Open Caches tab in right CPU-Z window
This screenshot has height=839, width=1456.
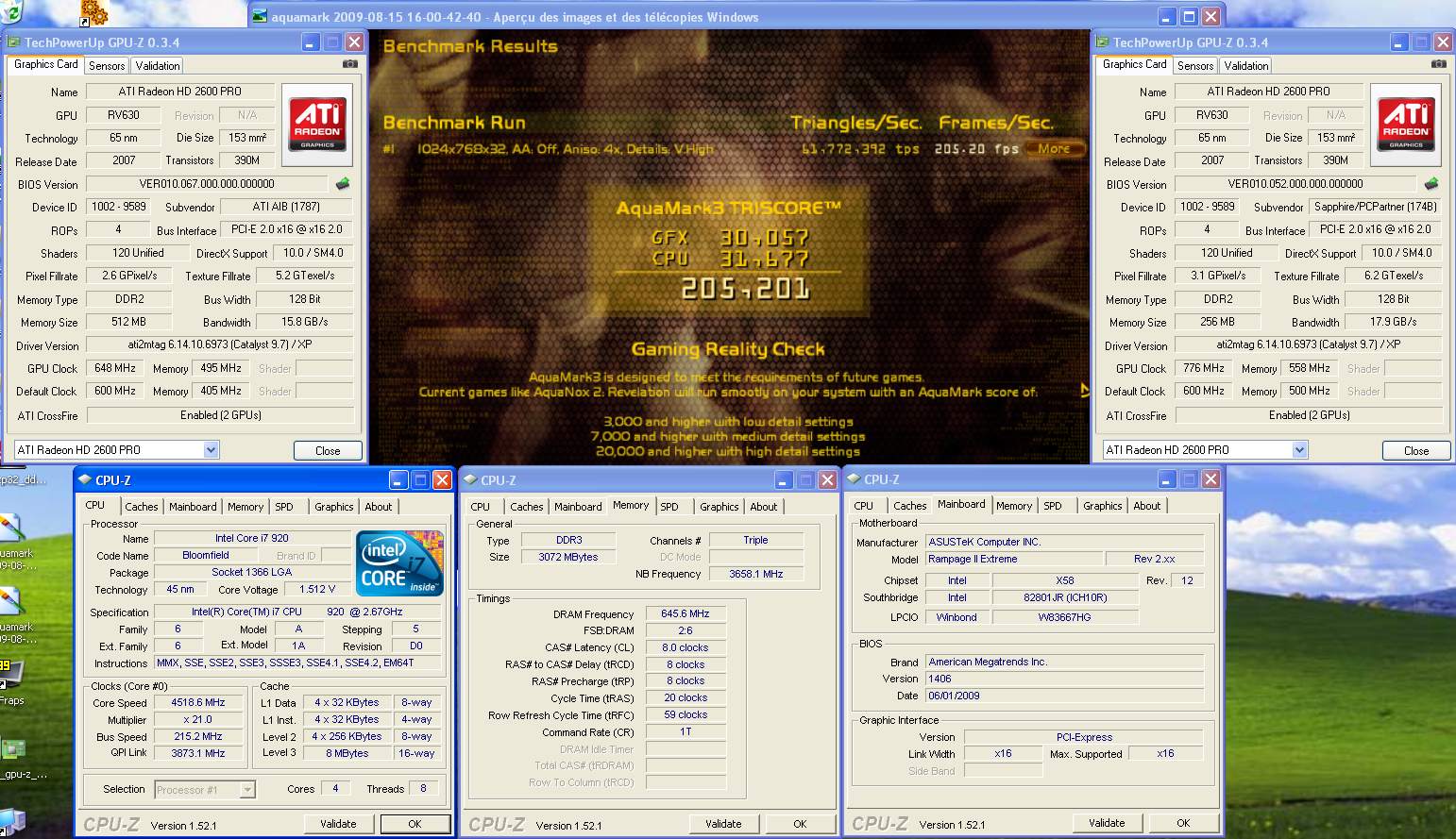(x=910, y=506)
